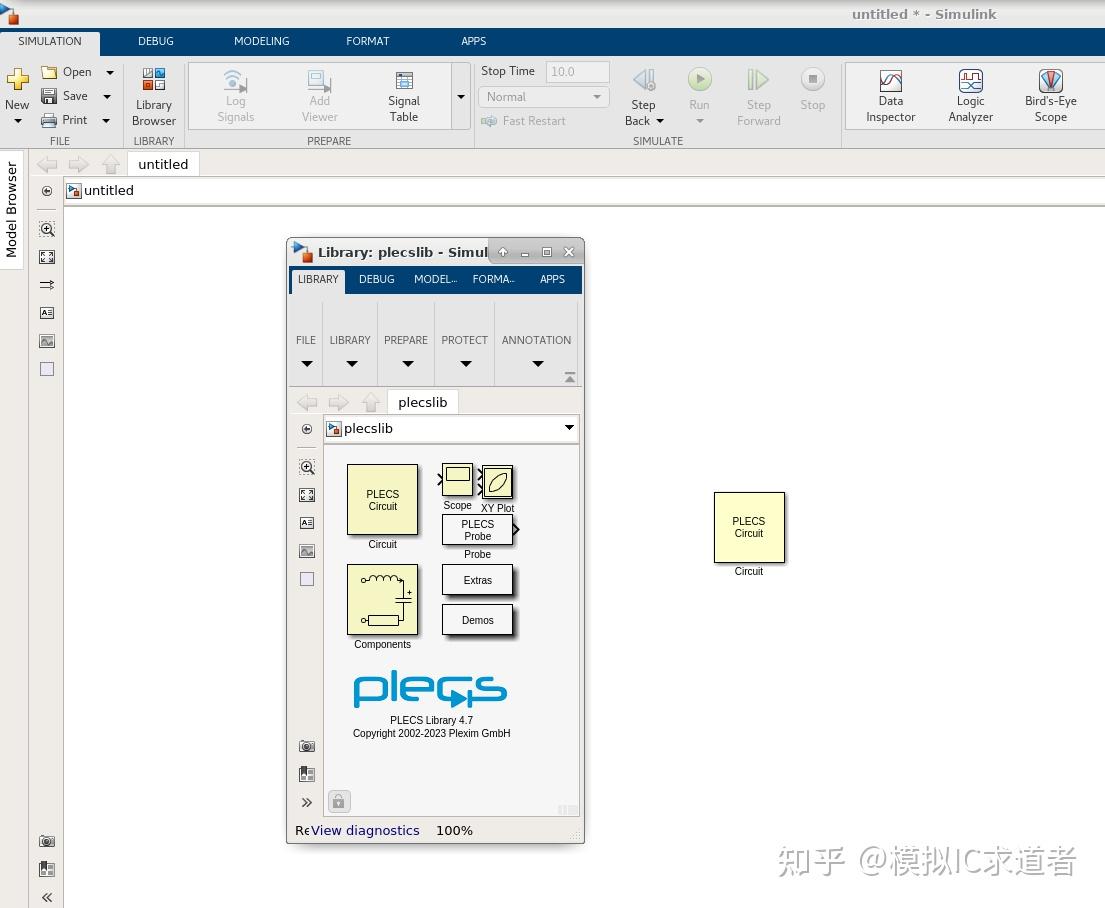Click the 100% zoom level indicator
Screen dimensions: 1105x908
pos(454,830)
